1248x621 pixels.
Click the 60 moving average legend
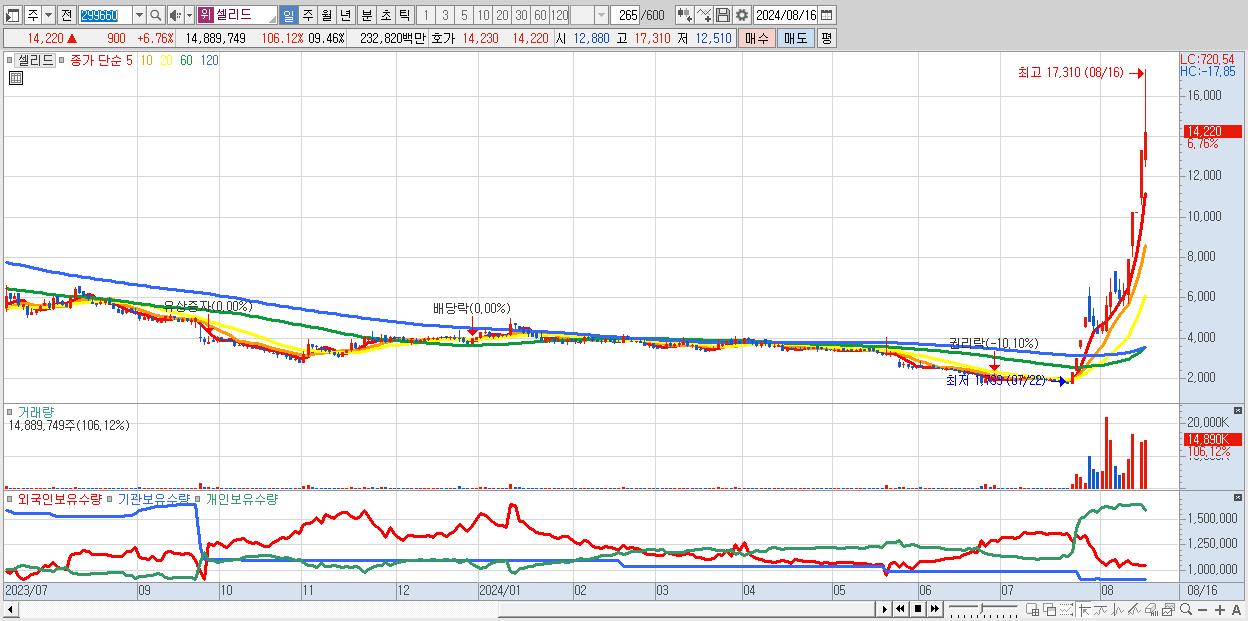coord(186,60)
